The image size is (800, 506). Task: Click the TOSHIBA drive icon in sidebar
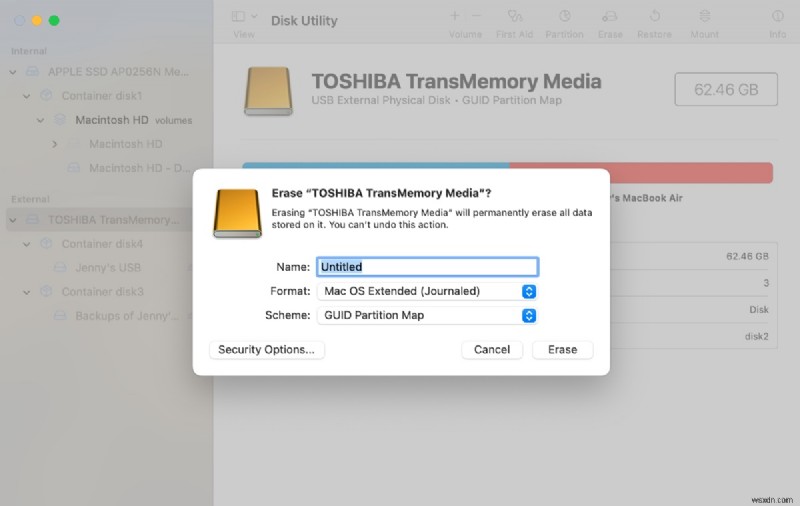pos(33,220)
